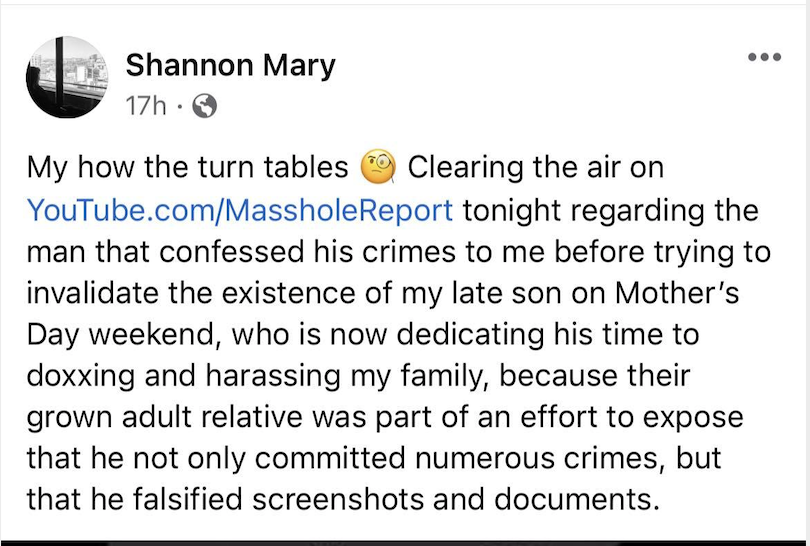Open the YouTube.com/MassholeReport link
The image size is (810, 546).
coord(240,211)
